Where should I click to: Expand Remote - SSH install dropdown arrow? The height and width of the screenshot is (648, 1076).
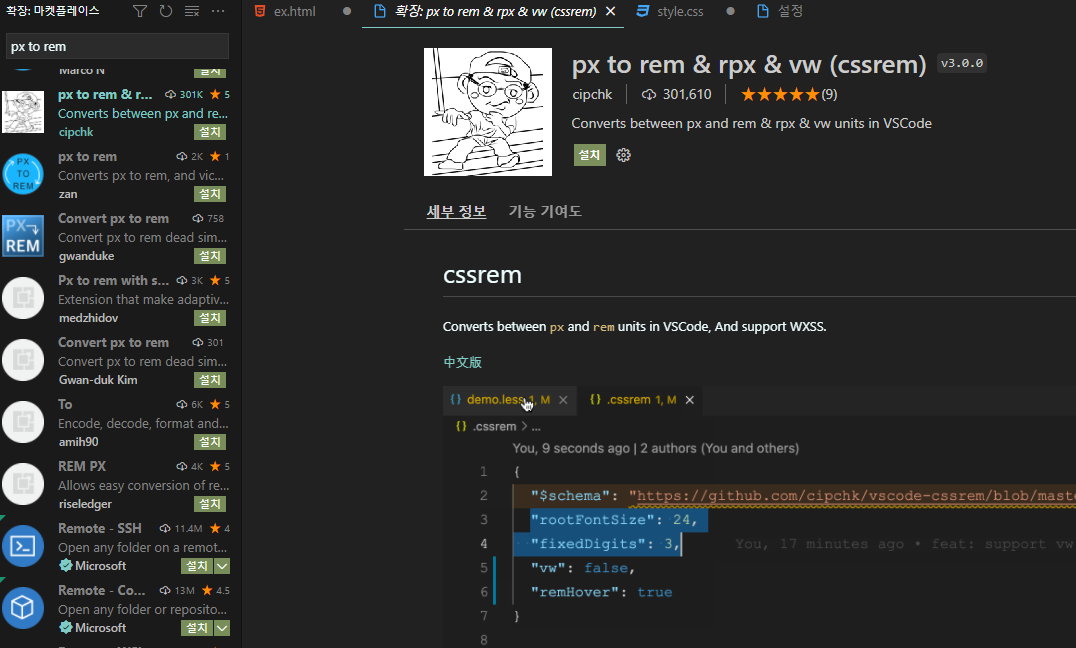[x=222, y=566]
